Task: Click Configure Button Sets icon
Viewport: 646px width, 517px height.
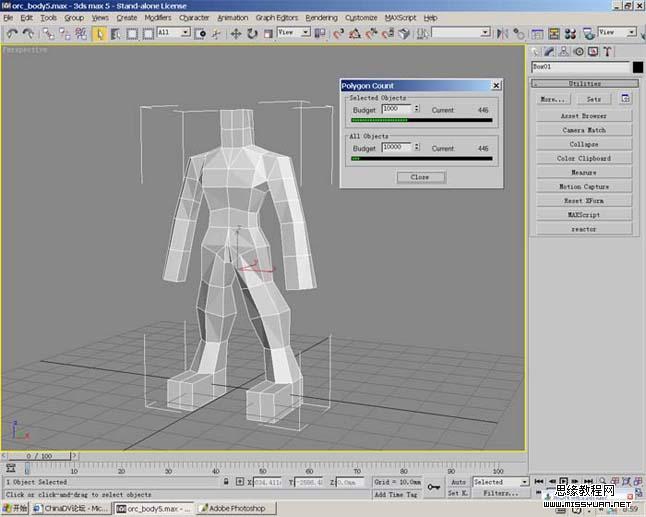Action: (x=625, y=98)
